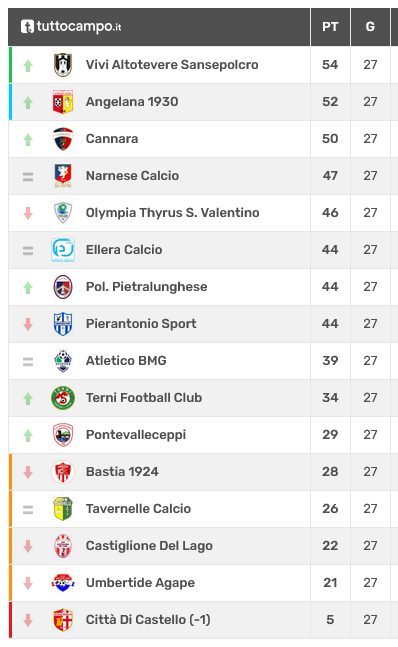Open the Olympia Thyrus S. Valentino team link

click(x=172, y=213)
